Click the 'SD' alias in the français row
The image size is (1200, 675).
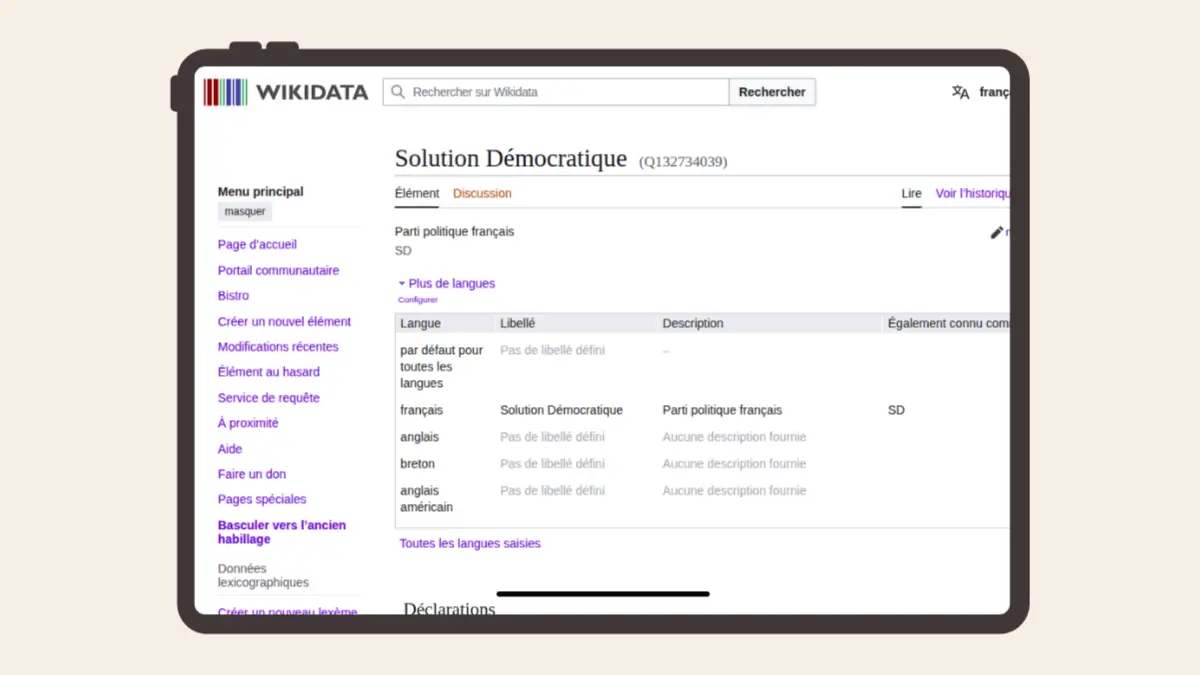coord(896,410)
